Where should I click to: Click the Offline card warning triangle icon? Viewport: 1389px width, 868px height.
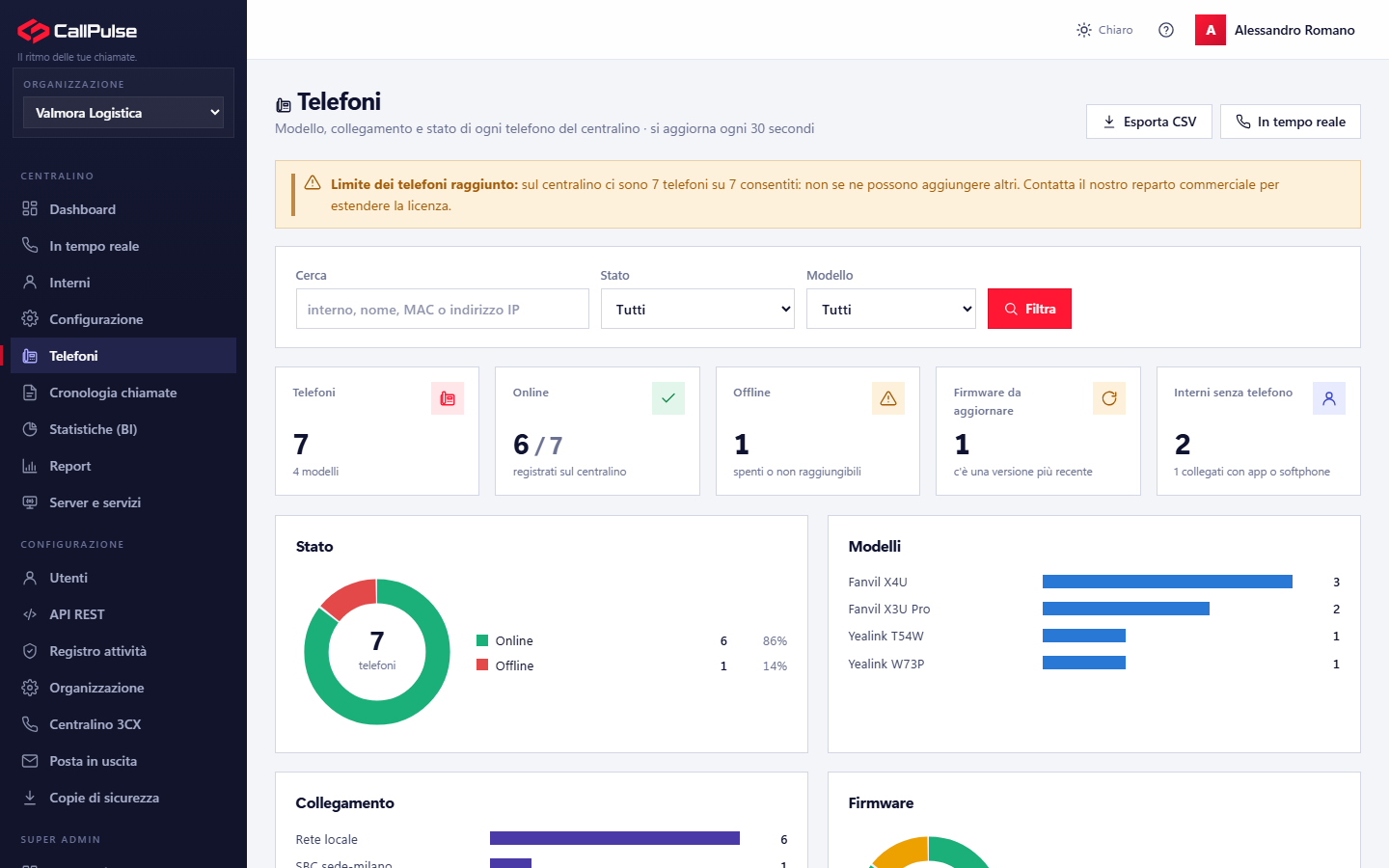tap(888, 398)
